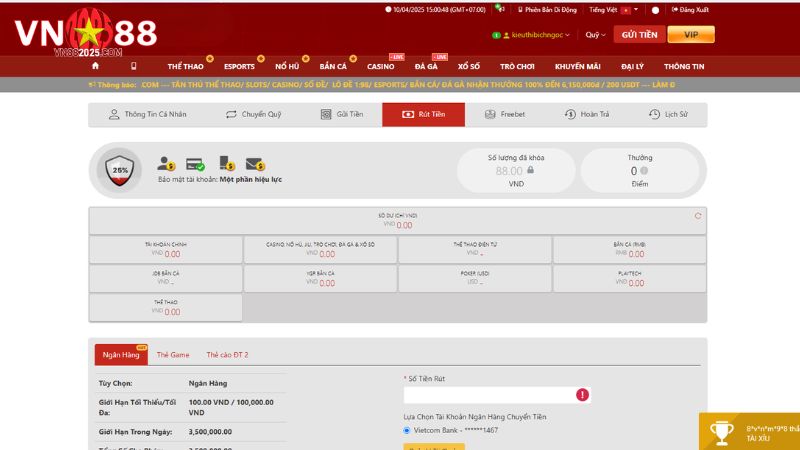Click the Số lượng đã khóa box

pyautogui.click(x=516, y=170)
